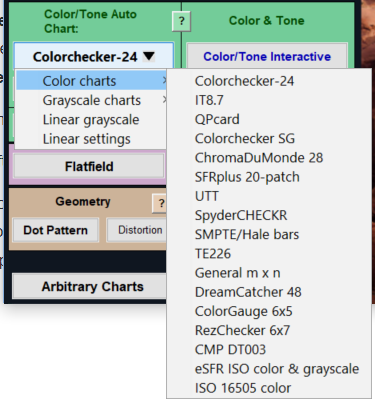This screenshot has height=401, width=375.
Task: Pick ChromaDuMonde 28 chart
Action: (269, 158)
